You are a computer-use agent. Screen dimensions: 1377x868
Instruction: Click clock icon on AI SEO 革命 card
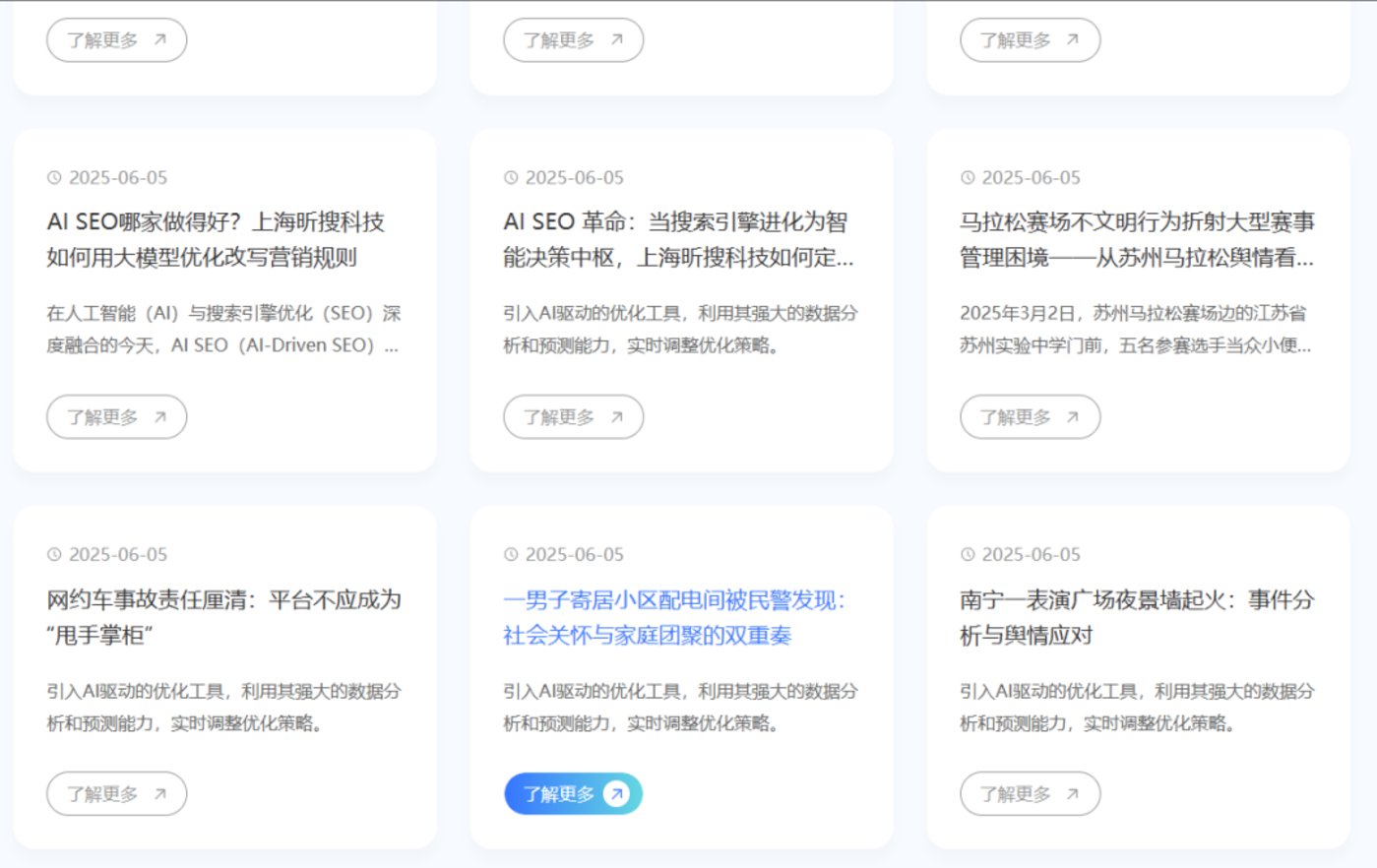click(511, 178)
